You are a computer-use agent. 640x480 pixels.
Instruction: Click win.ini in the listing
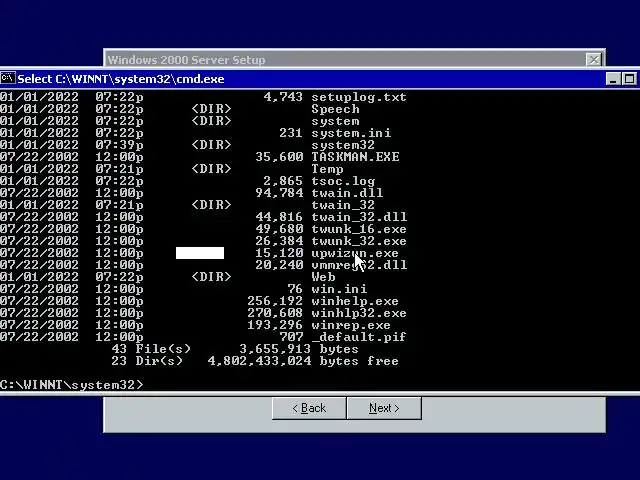point(339,289)
